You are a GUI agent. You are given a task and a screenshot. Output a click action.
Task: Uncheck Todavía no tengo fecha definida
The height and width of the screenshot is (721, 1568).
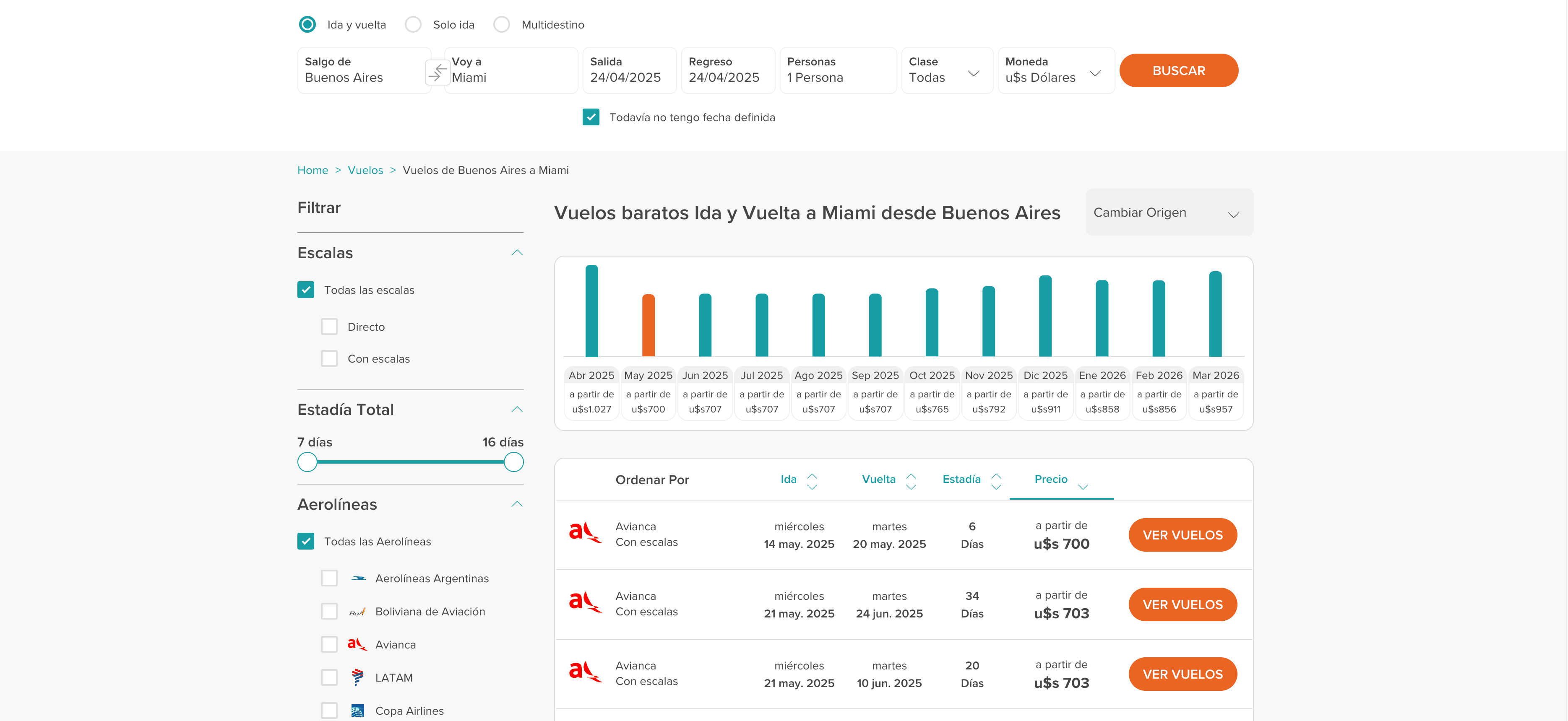(x=591, y=117)
